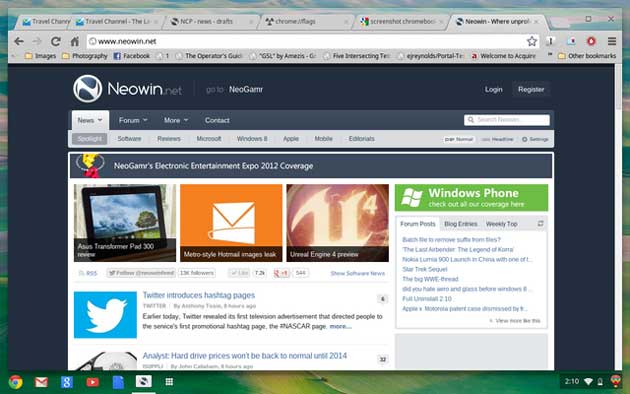The width and height of the screenshot is (630, 394).
Task: Open the Twitter introduces hashtag pages article
Action: point(199,295)
